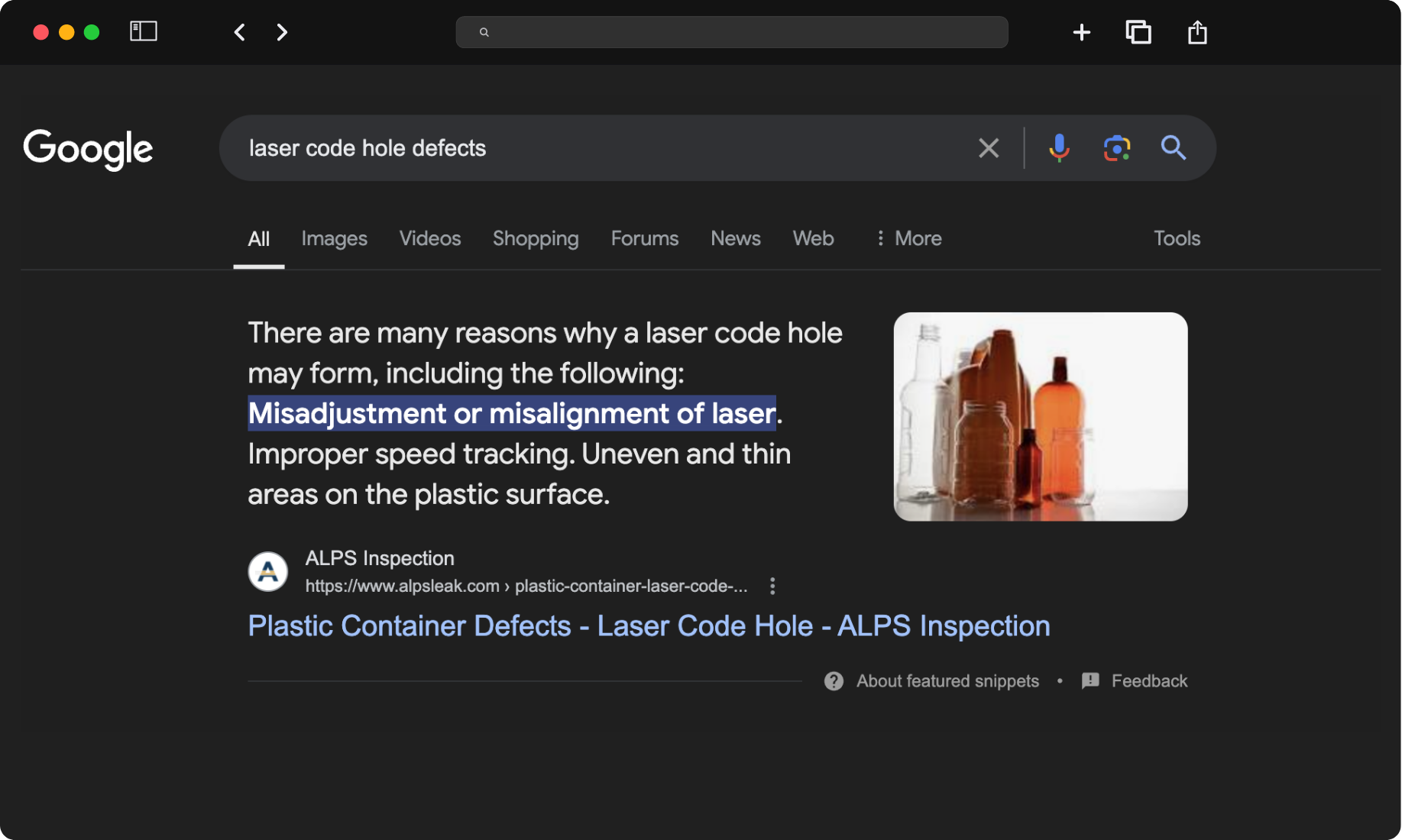Go forward with the right arrow
1402x840 pixels.
tap(282, 32)
